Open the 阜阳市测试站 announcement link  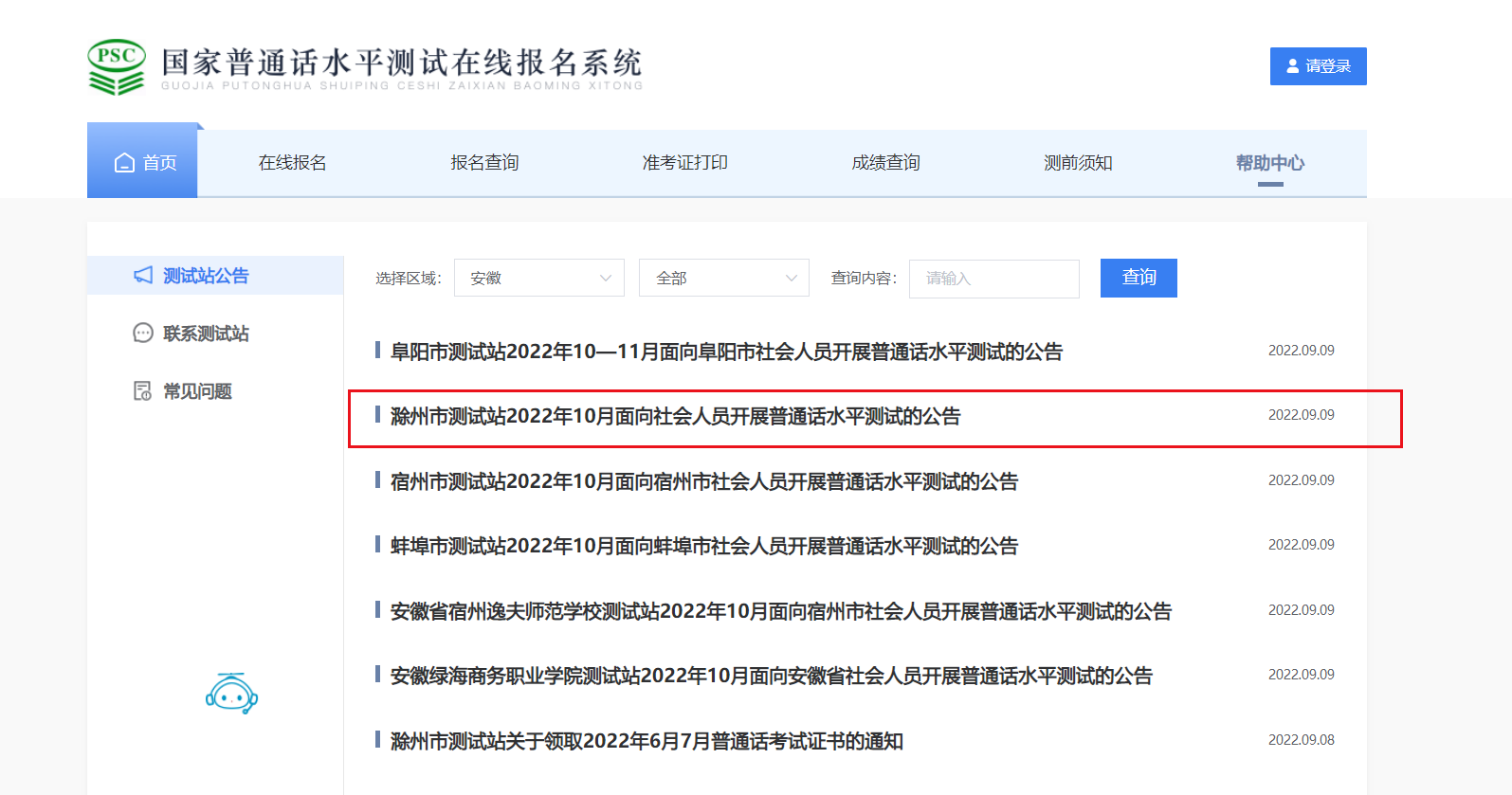coord(726,352)
